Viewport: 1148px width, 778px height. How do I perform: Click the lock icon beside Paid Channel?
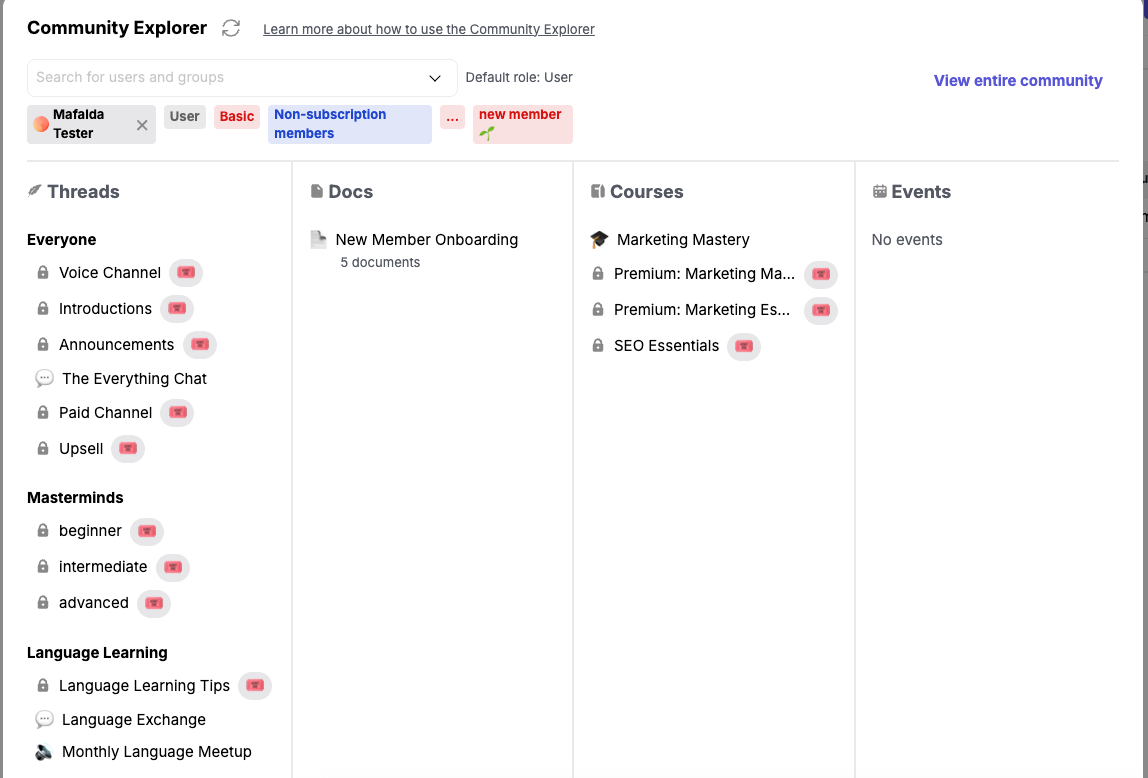[43, 413]
